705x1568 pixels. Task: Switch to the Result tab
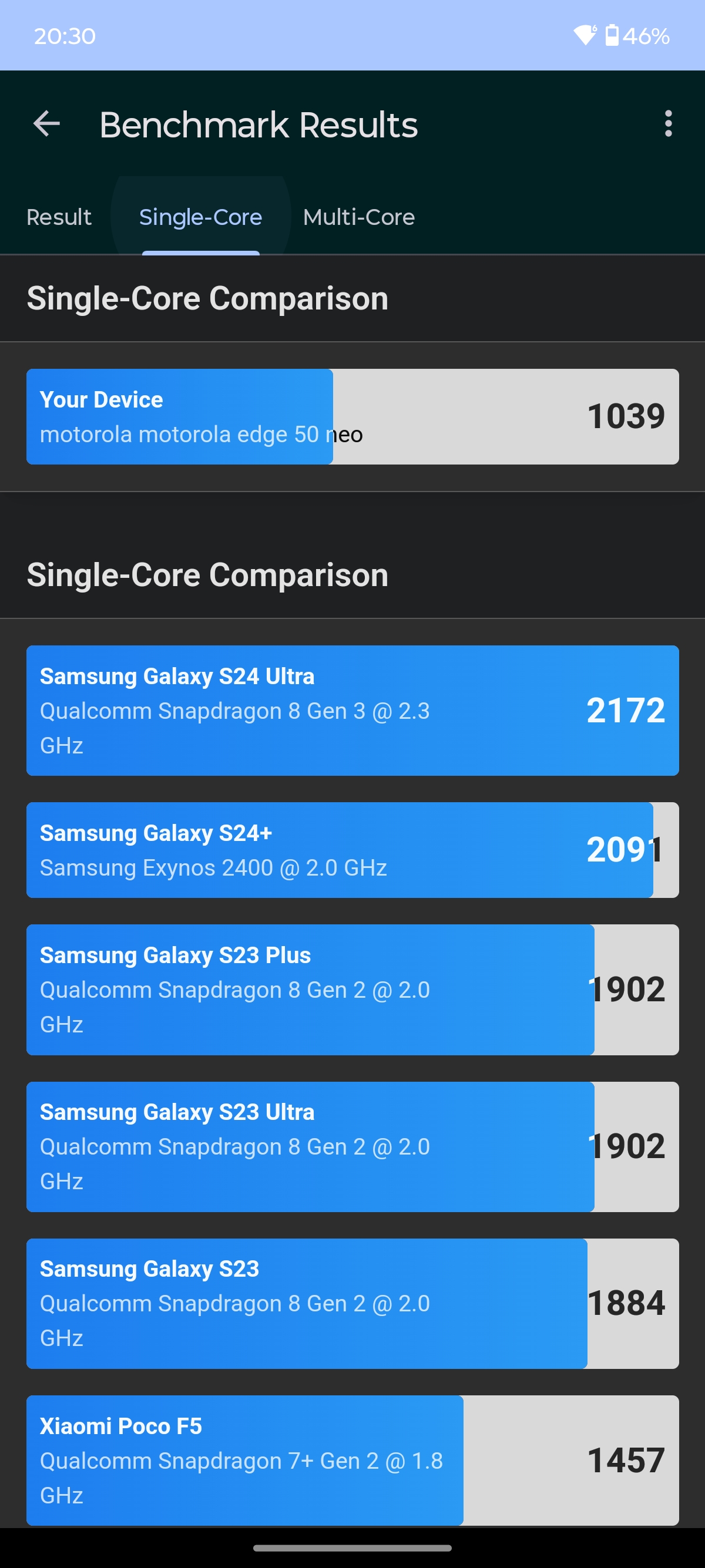pyautogui.click(x=59, y=217)
